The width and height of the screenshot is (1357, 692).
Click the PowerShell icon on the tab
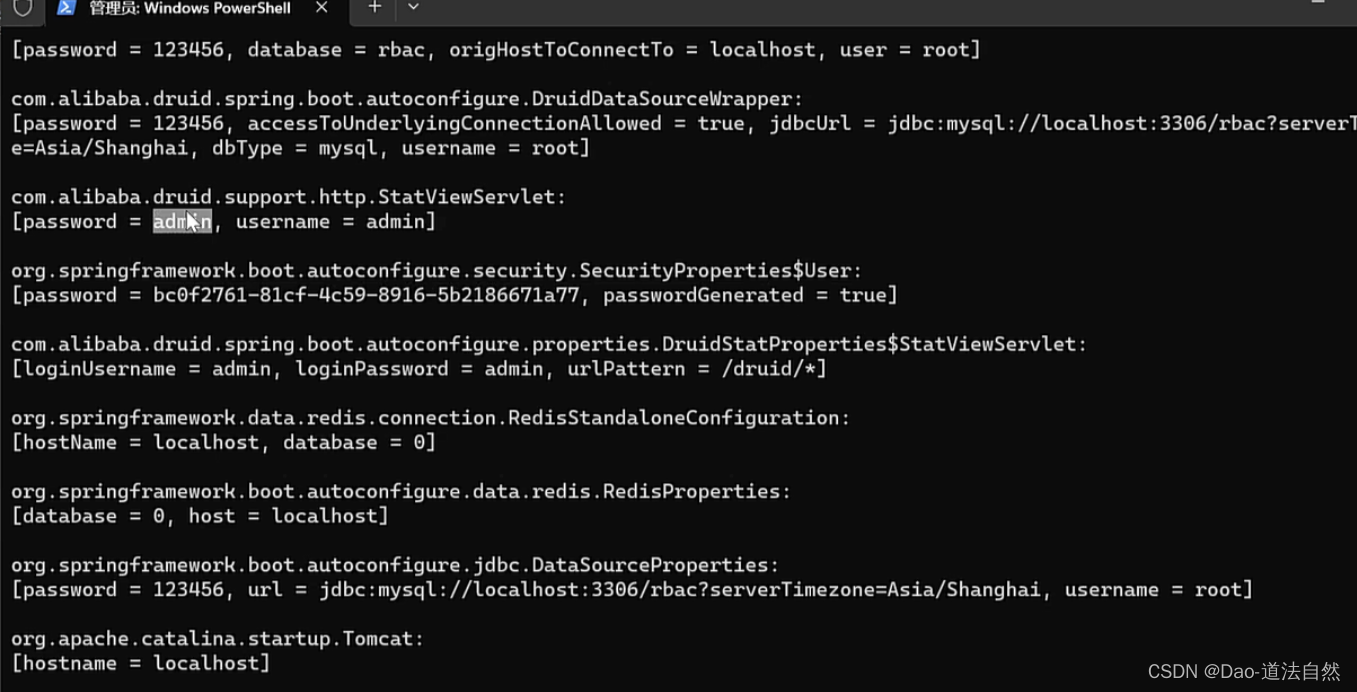(65, 8)
